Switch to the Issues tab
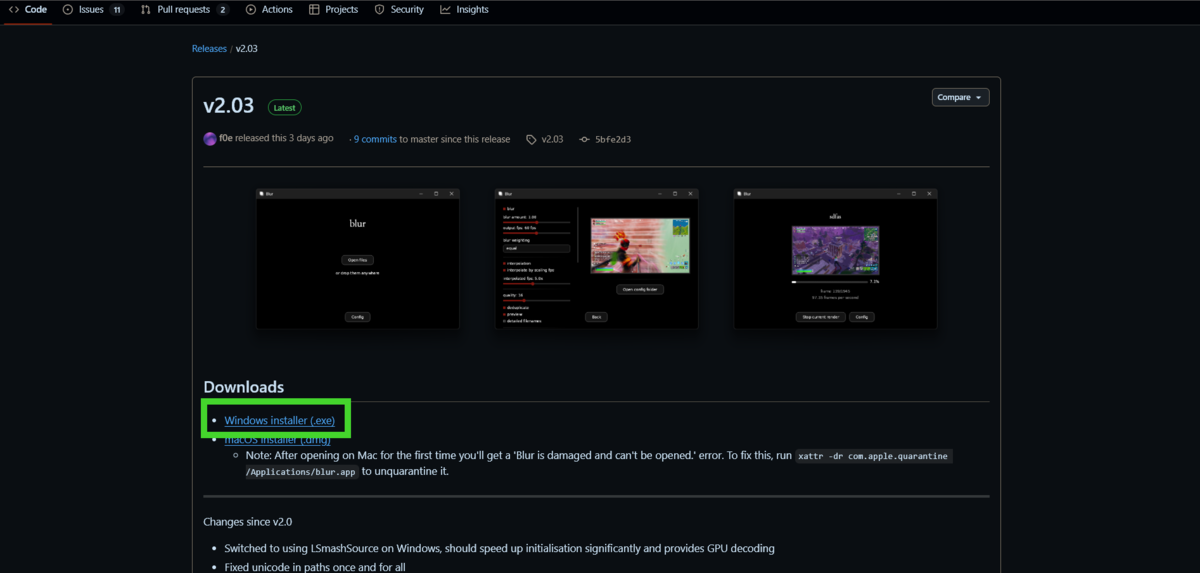The height and width of the screenshot is (573, 1200). click(92, 10)
